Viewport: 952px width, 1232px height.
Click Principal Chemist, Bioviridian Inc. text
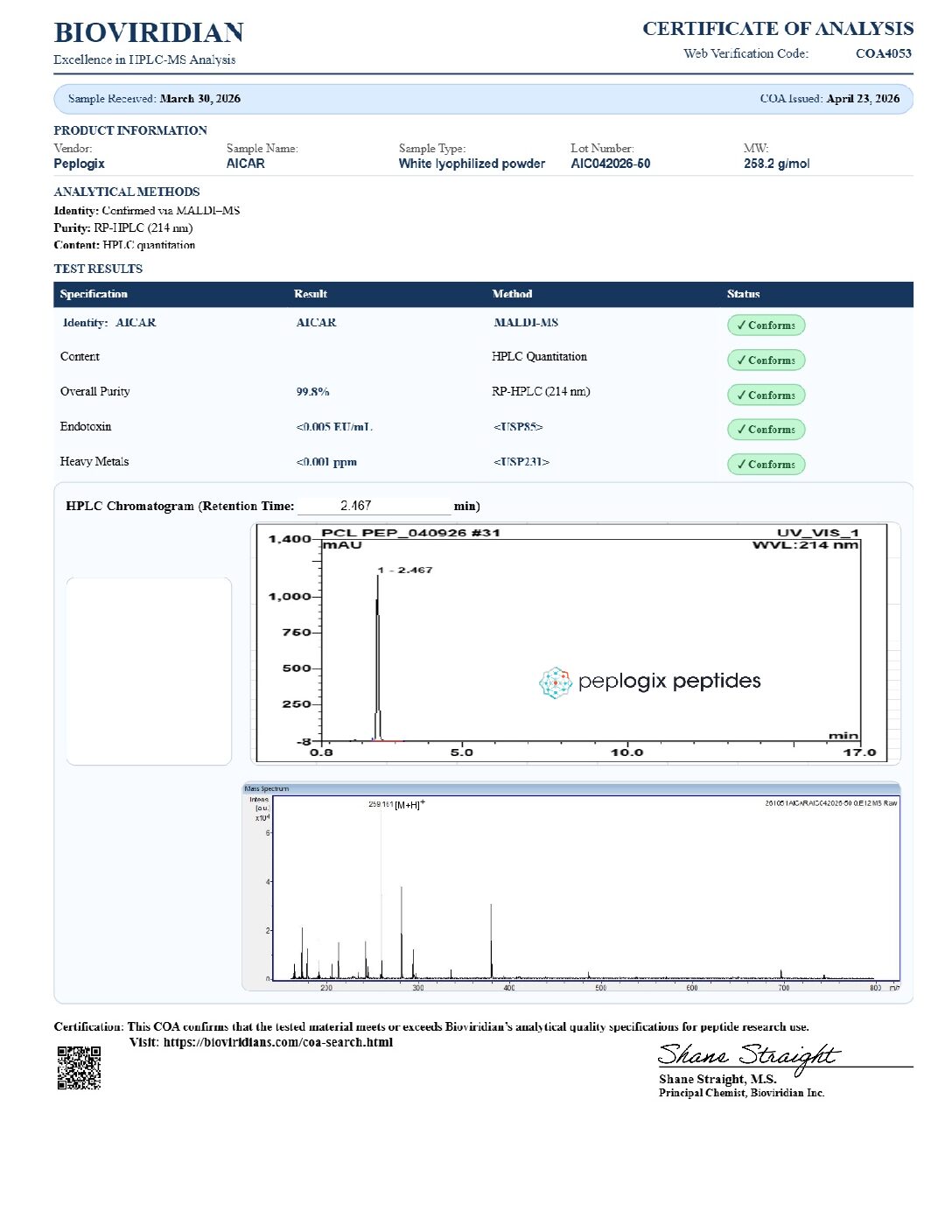[x=741, y=1093]
